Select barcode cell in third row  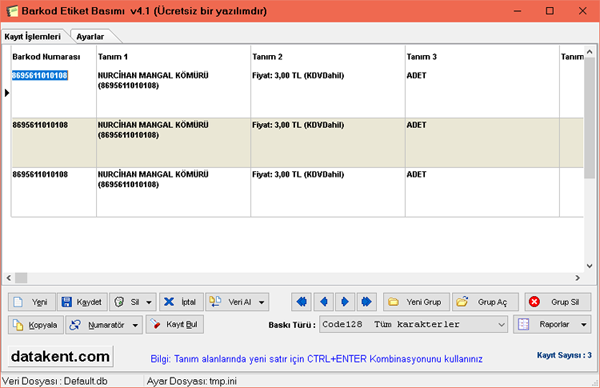[54, 192]
